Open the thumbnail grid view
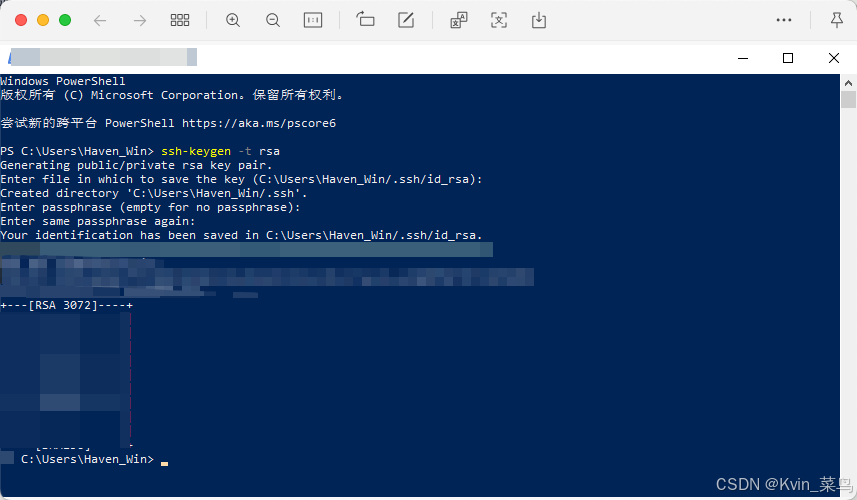This screenshot has height=500, width=857. 180,21
